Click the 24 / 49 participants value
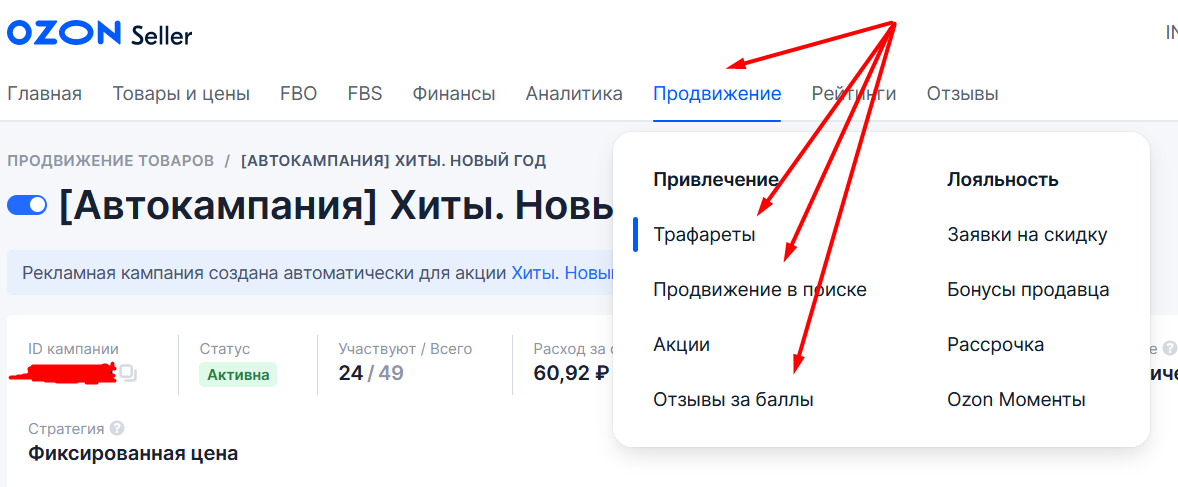This screenshot has height=487, width=1178. click(x=370, y=373)
